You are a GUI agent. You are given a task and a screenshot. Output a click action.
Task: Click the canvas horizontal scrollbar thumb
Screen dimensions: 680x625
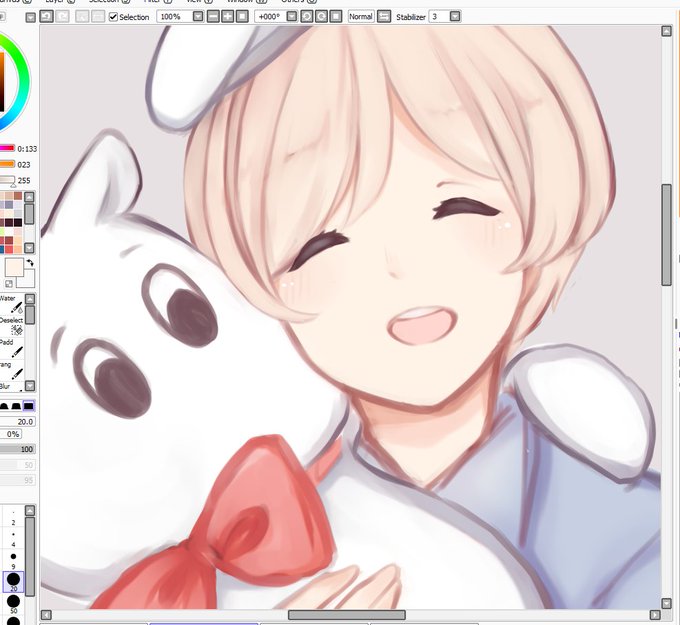pos(347,615)
